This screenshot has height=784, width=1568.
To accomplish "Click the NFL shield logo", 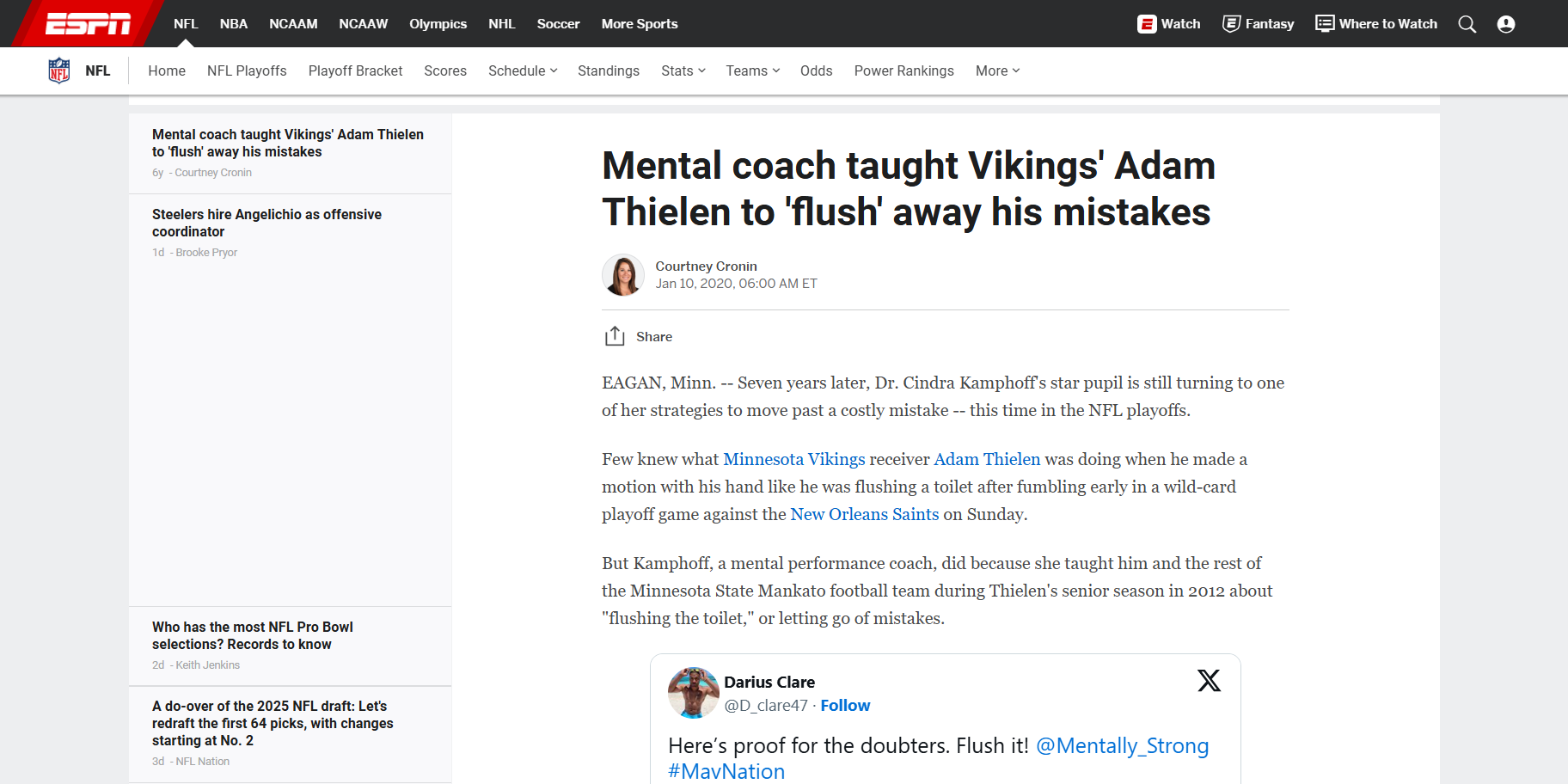I will (58, 70).
